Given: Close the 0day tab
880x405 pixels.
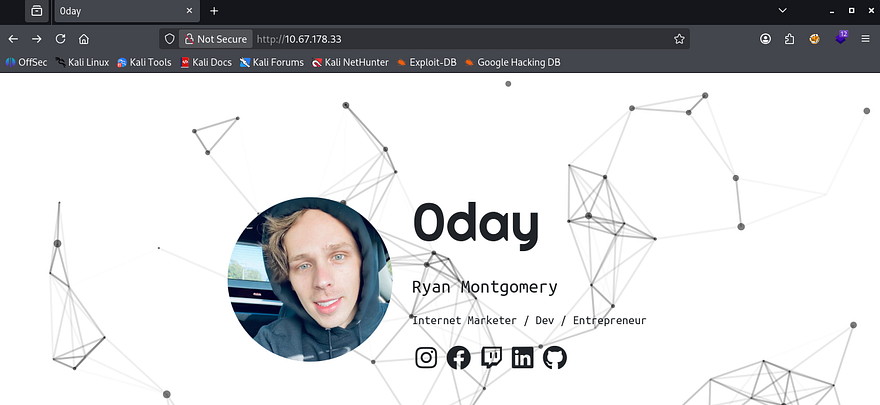Looking at the screenshot, I should (x=189, y=11).
